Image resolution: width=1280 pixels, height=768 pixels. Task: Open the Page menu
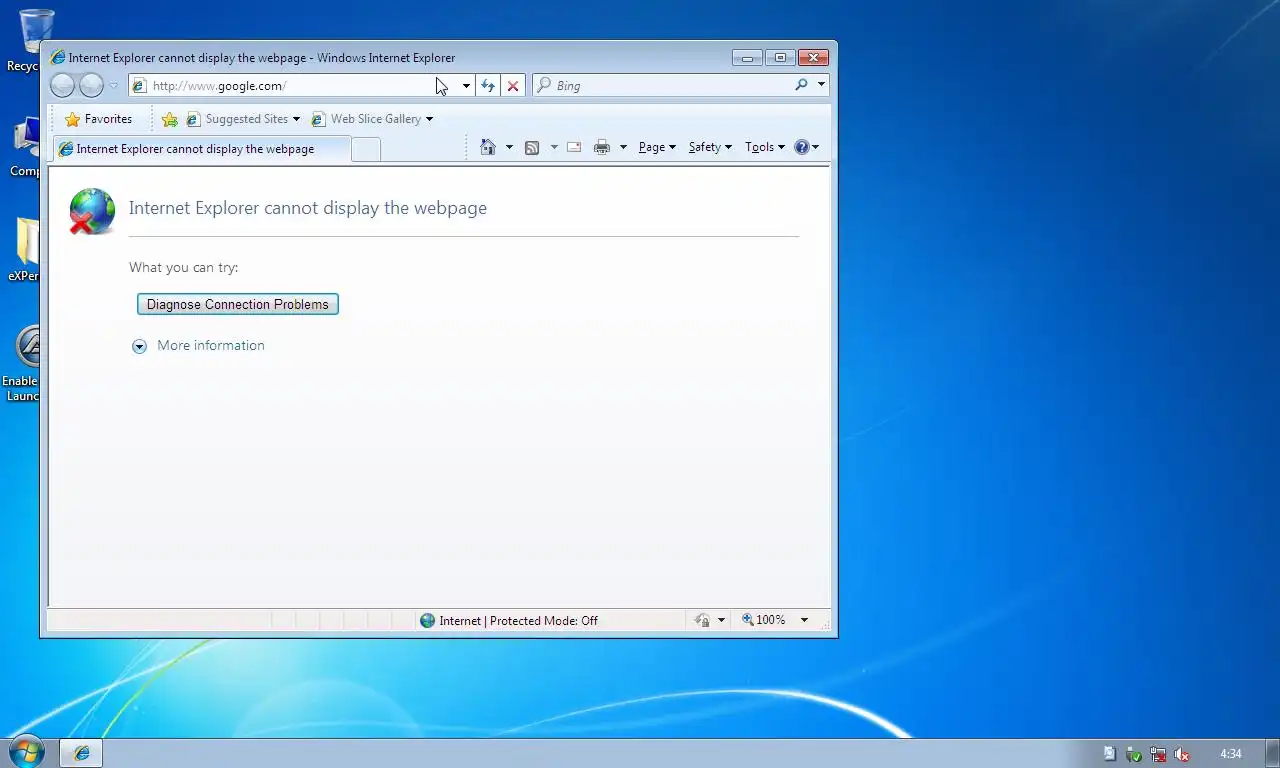(x=657, y=147)
